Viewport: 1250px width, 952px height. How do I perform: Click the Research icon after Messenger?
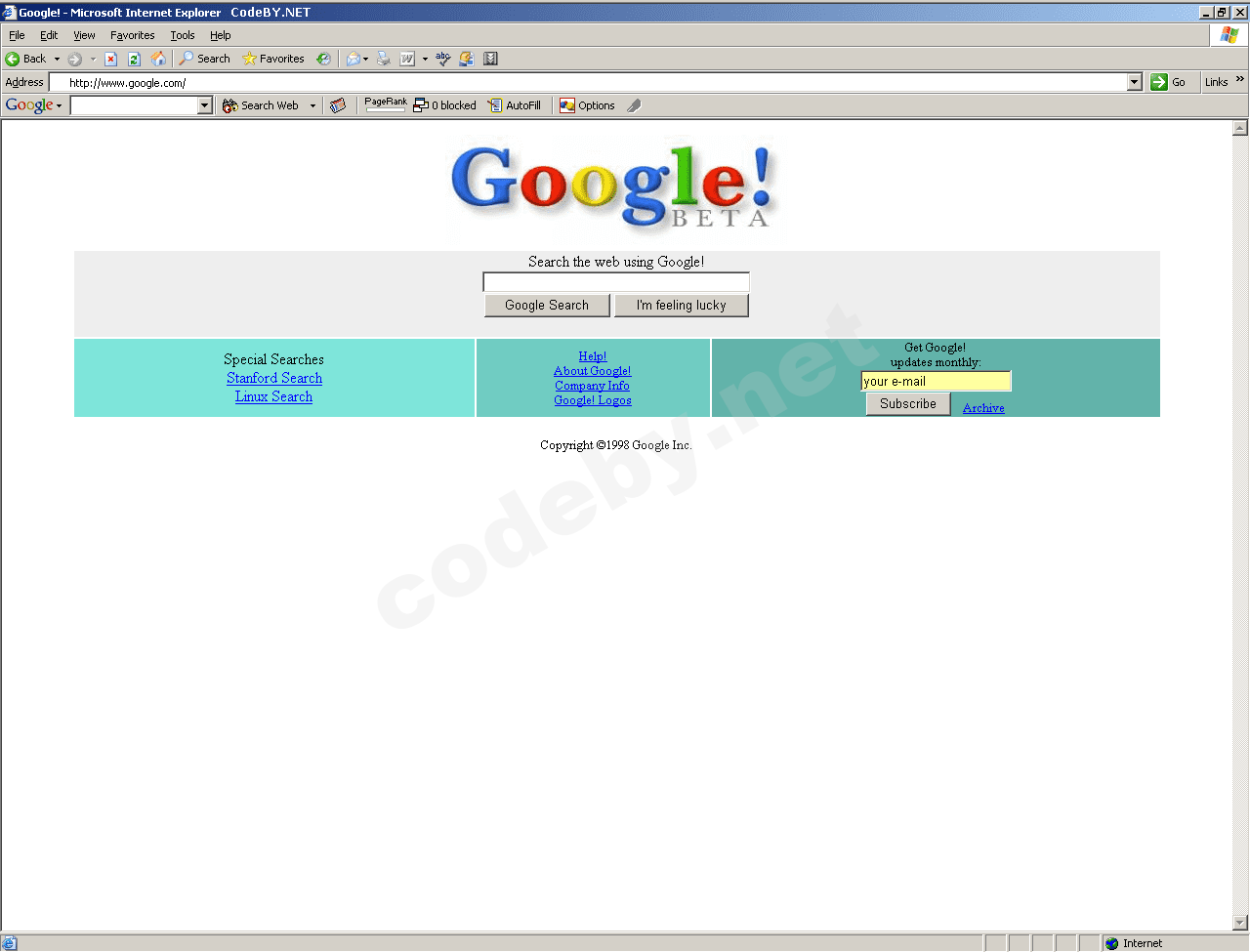[490, 59]
